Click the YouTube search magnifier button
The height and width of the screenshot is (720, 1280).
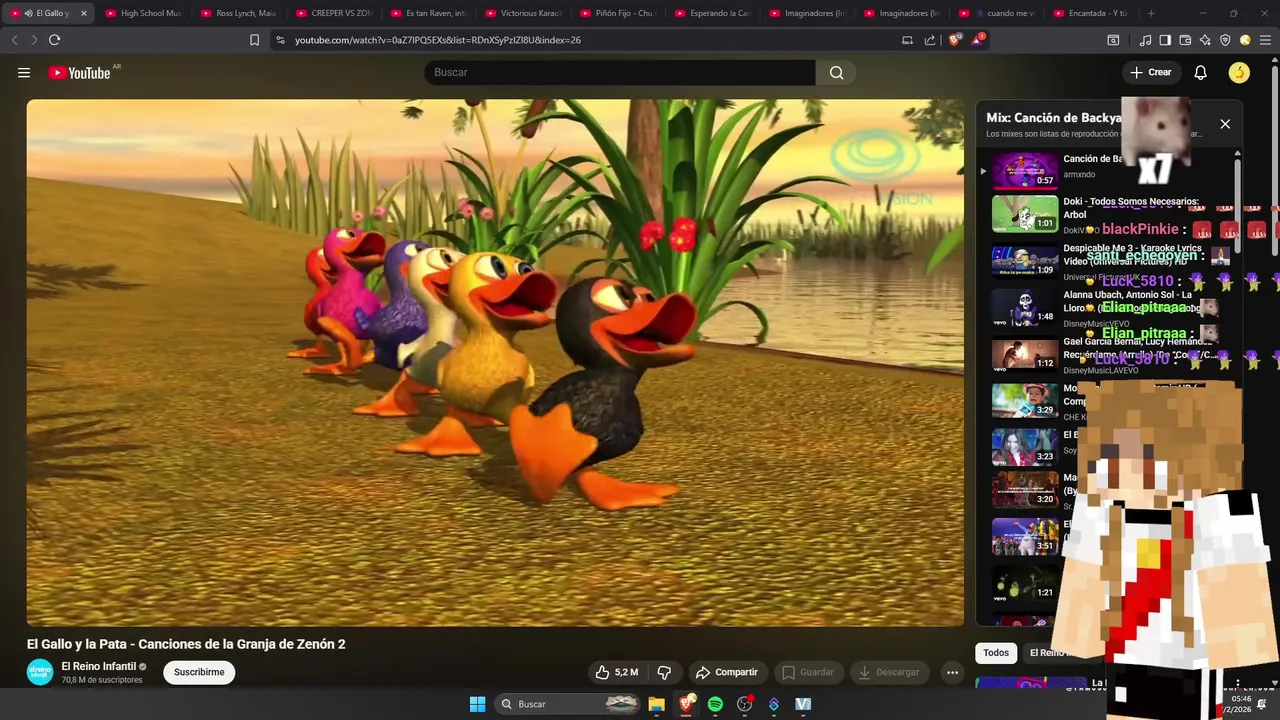coord(836,72)
